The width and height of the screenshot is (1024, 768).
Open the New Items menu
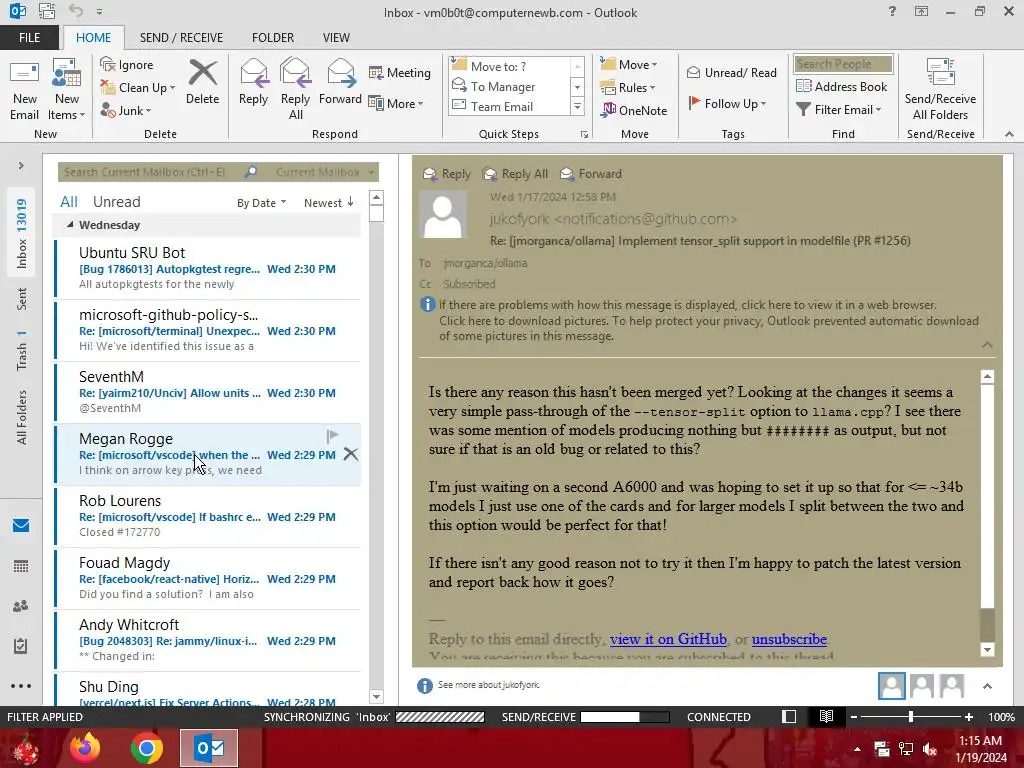point(67,90)
